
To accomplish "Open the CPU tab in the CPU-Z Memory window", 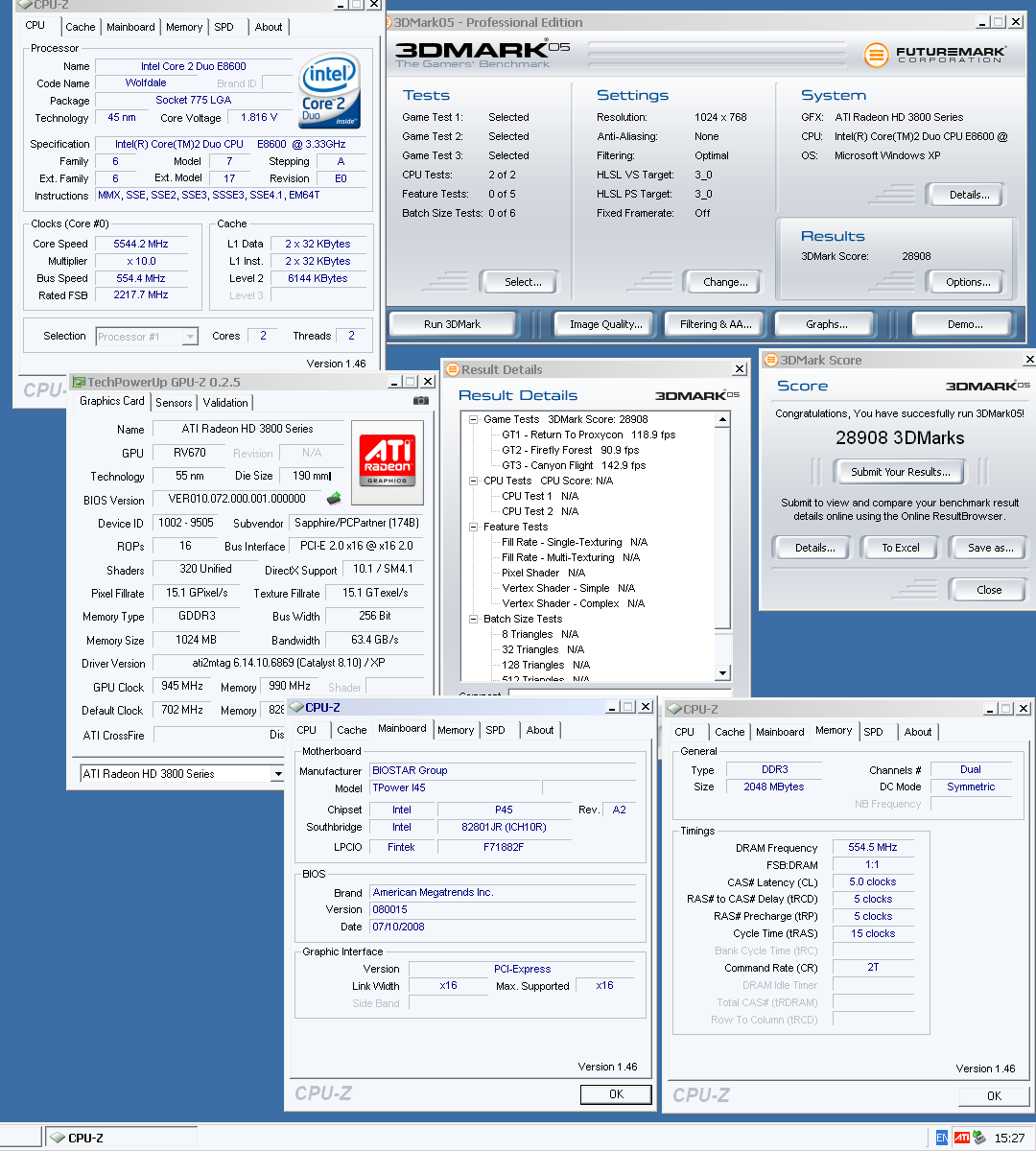I will (x=685, y=732).
